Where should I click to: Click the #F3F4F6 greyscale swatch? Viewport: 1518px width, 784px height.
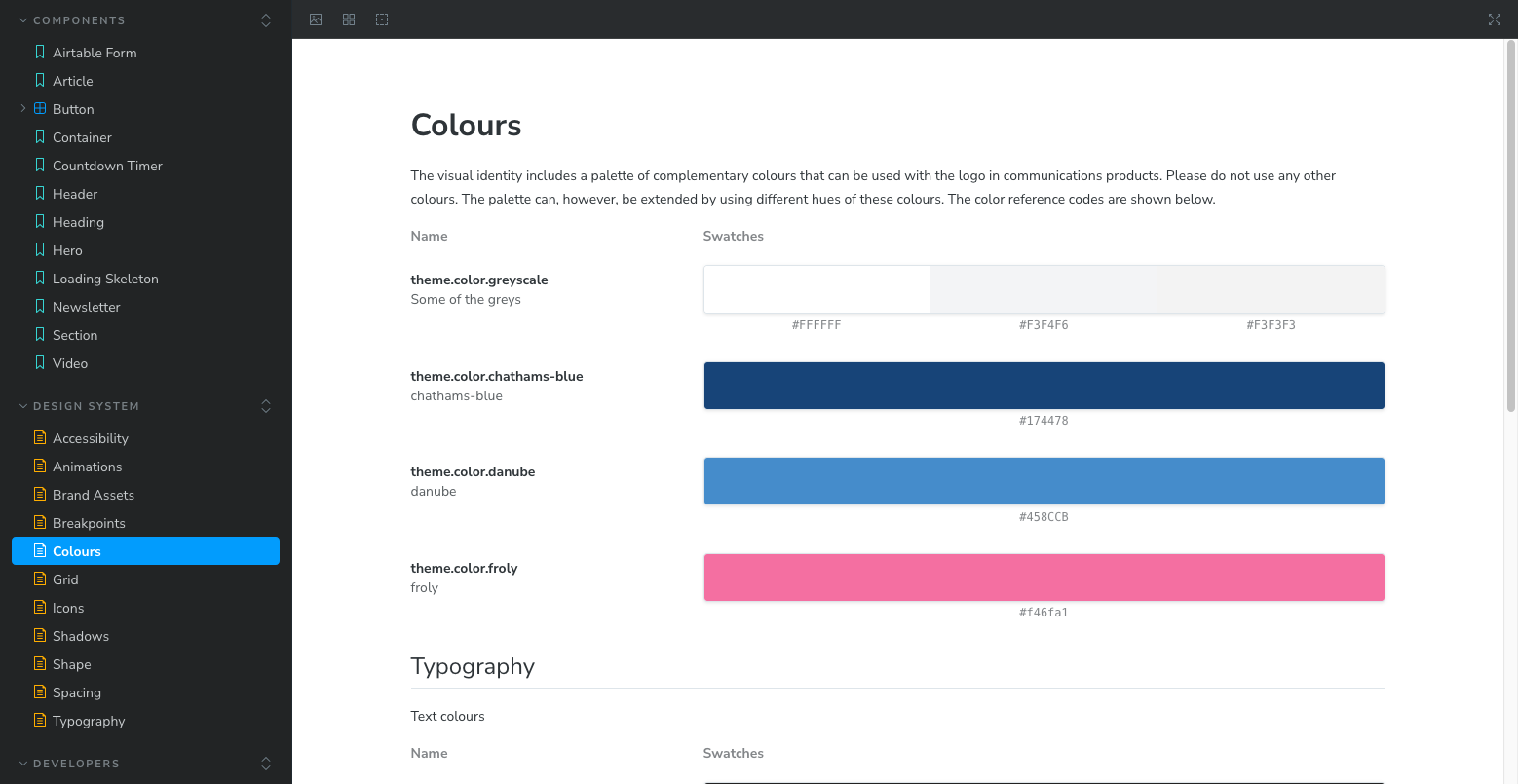coord(1044,289)
